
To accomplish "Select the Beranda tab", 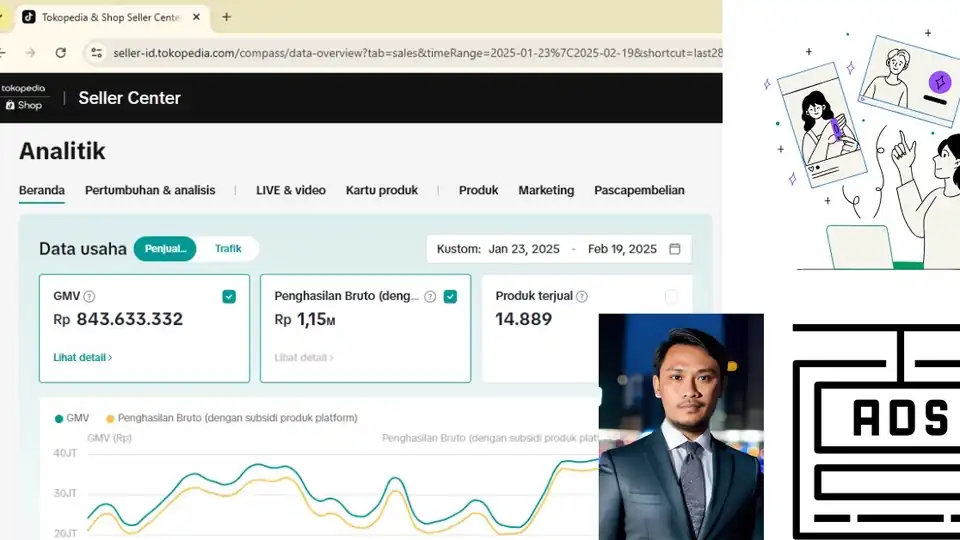I will [x=42, y=190].
